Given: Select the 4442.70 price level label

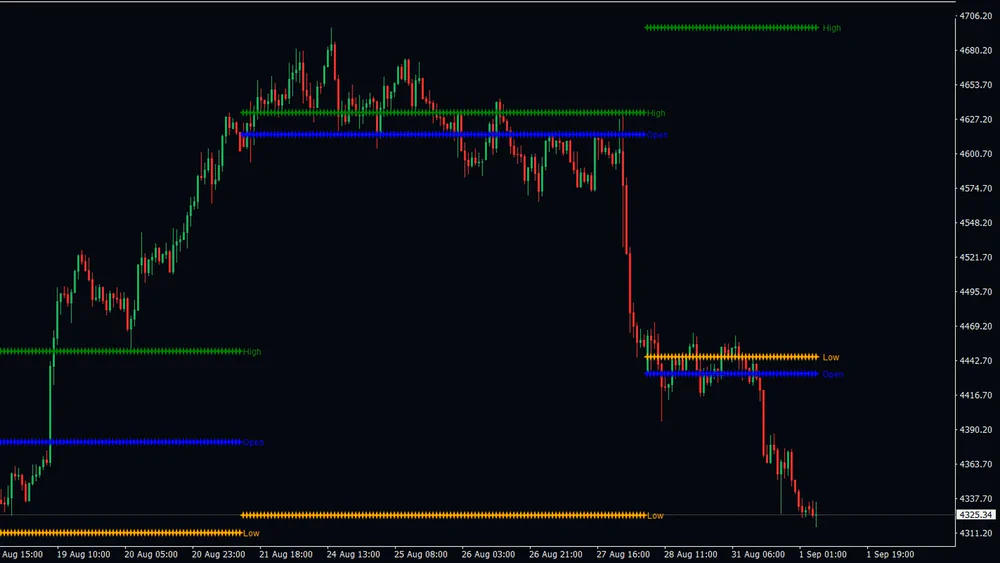Looking at the screenshot, I should pyautogui.click(x=976, y=360).
